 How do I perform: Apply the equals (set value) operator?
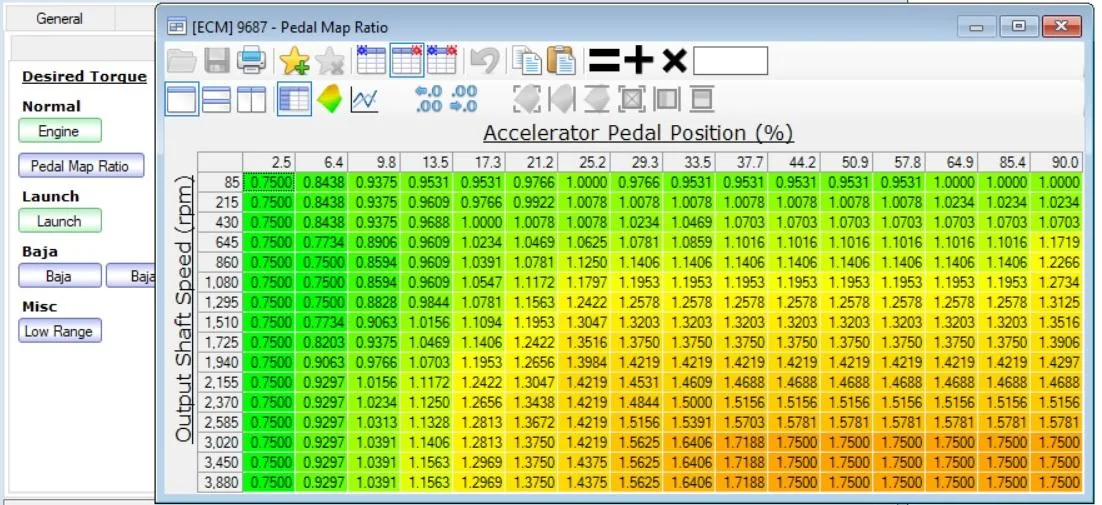604,61
